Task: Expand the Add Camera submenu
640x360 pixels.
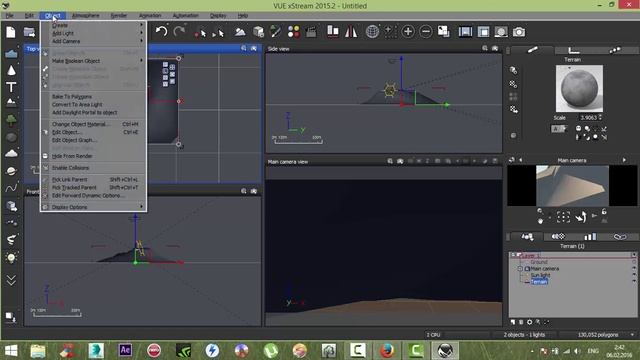Action: 93,41
